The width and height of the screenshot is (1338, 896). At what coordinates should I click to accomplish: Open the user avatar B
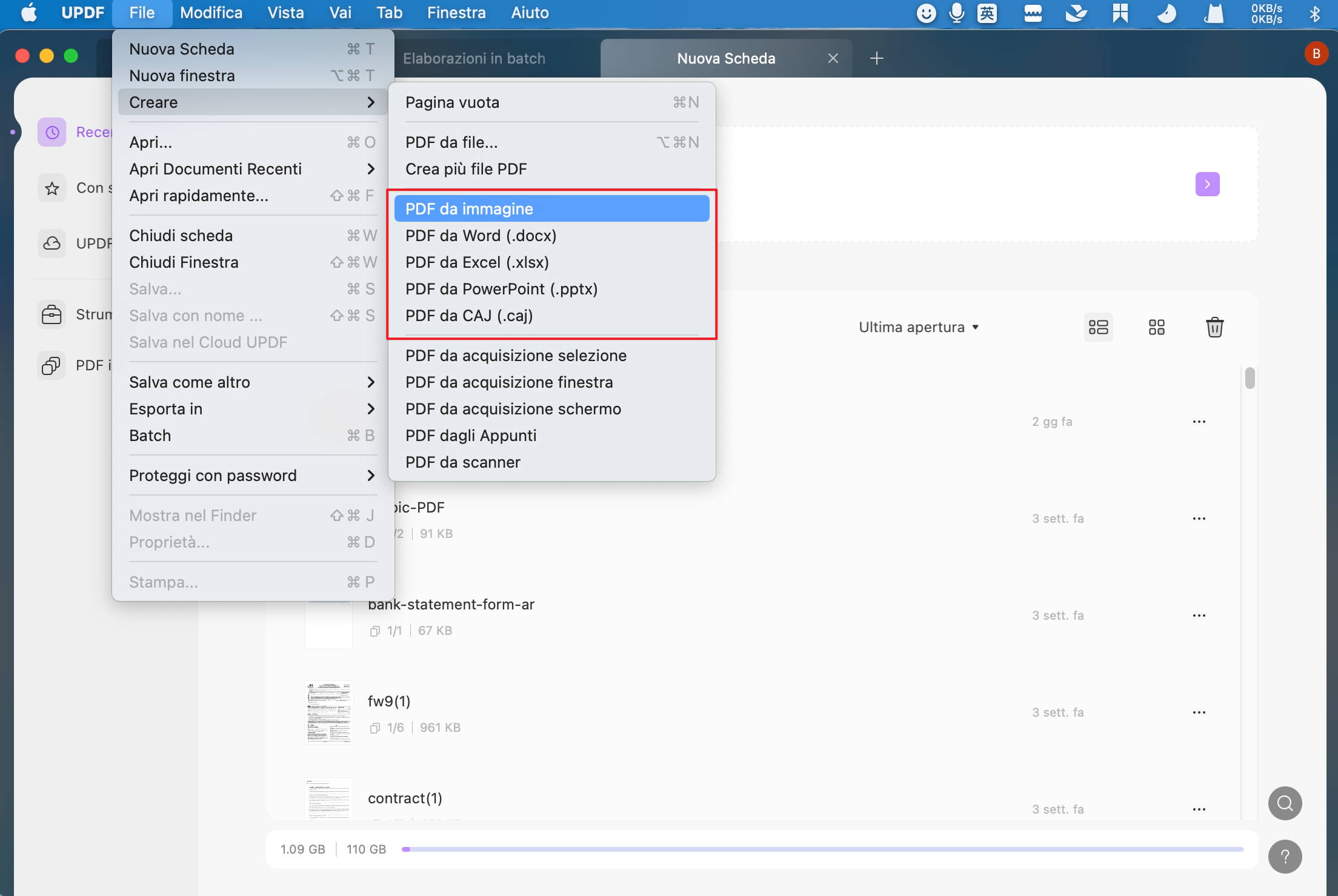pyautogui.click(x=1316, y=54)
